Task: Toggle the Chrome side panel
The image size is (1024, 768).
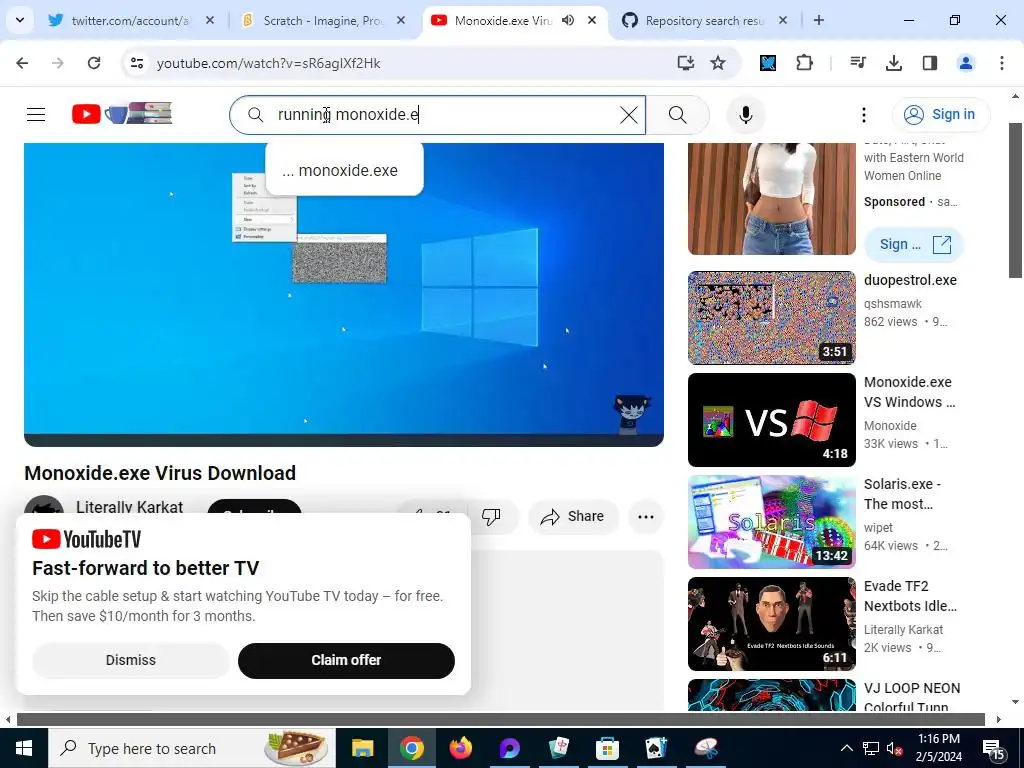Action: click(x=929, y=63)
